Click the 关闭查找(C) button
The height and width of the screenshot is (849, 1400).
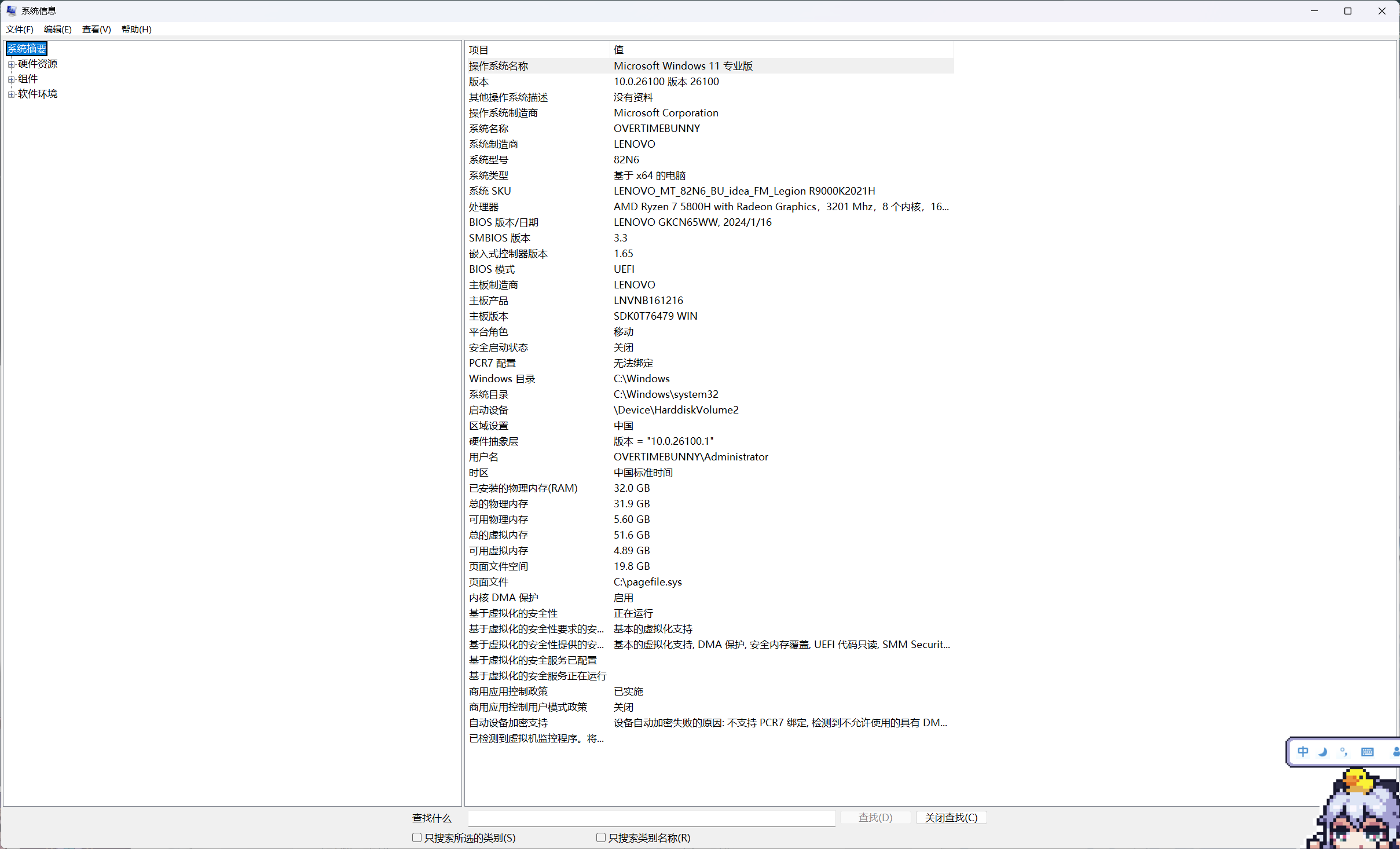(951, 817)
